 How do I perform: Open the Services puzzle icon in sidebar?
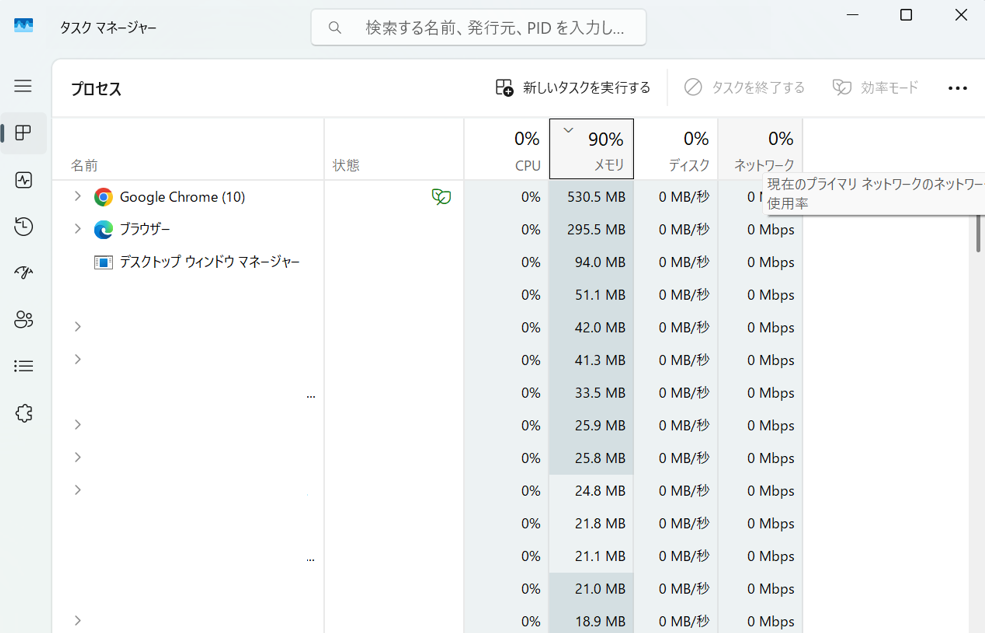[23, 413]
